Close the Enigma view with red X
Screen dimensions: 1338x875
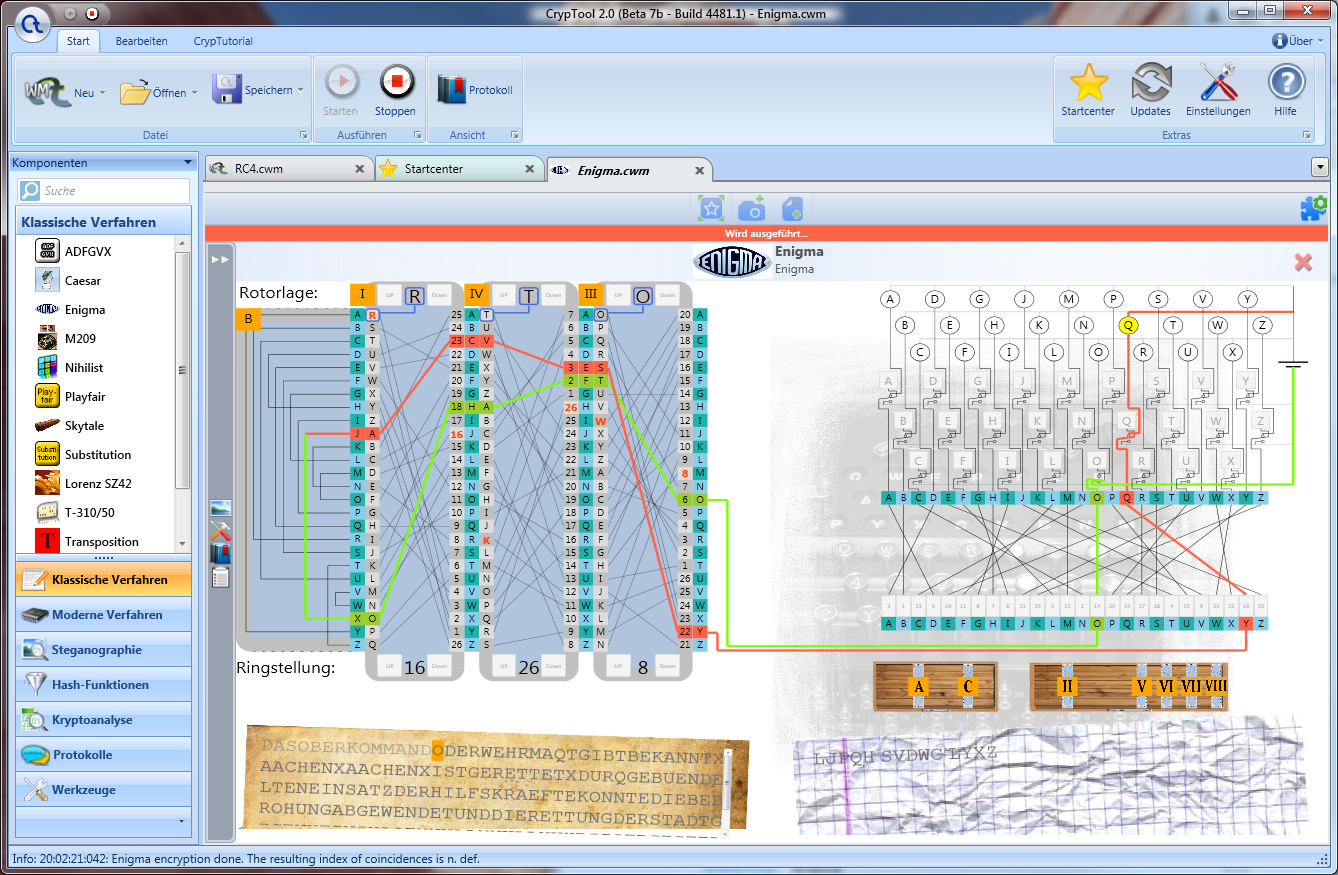1303,262
